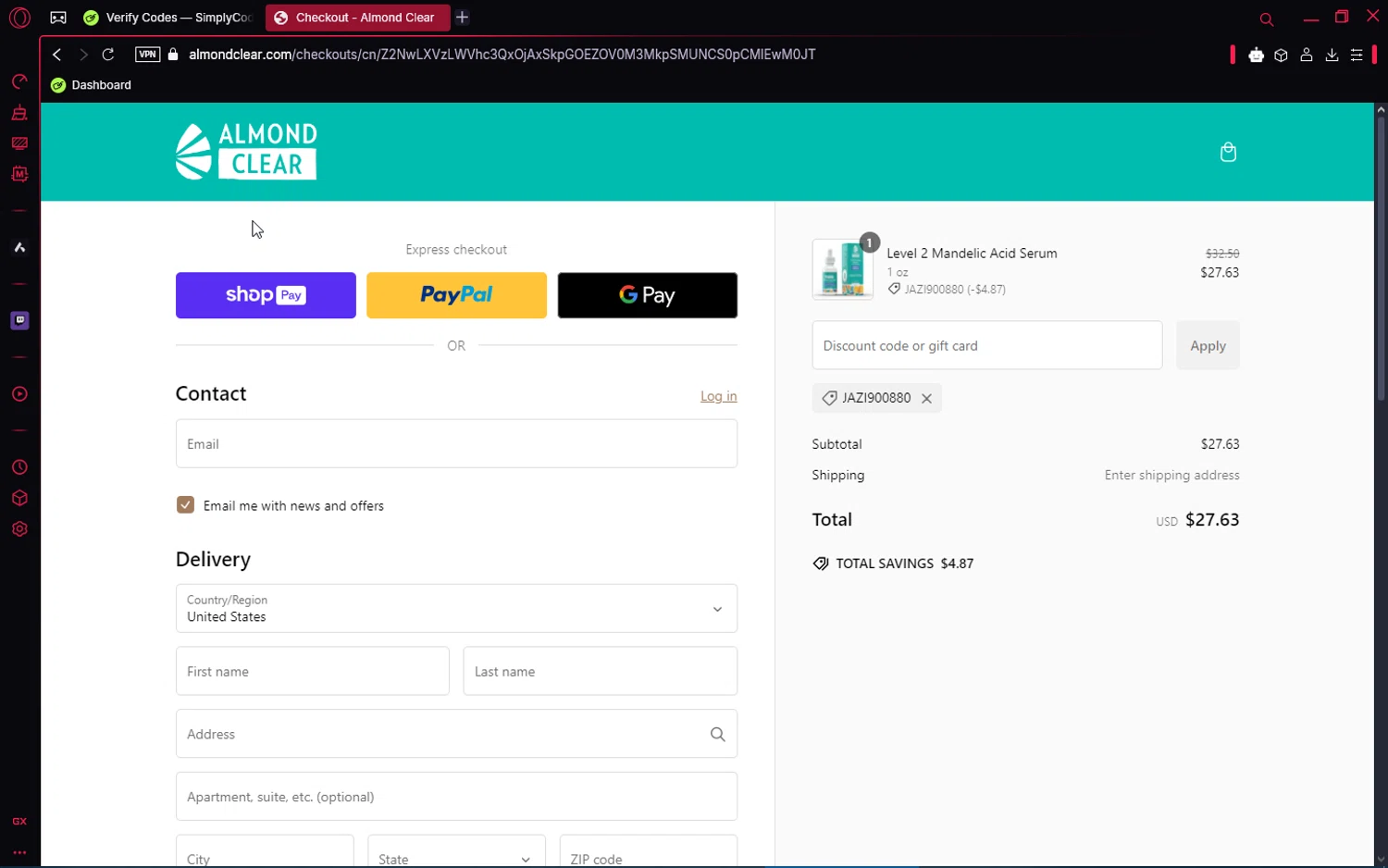Open the Opera main menu logo
Image resolution: width=1388 pixels, height=868 pixels.
pos(19,18)
